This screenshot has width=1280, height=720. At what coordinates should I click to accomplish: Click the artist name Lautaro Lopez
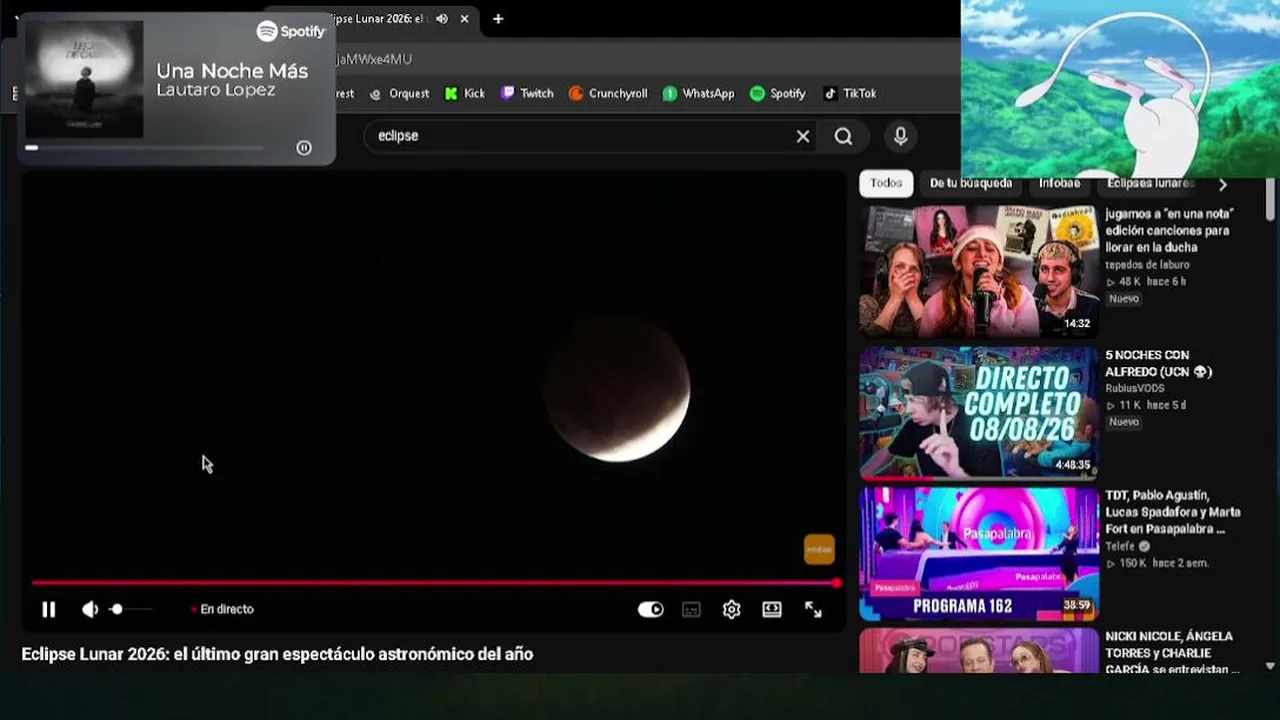(x=216, y=90)
